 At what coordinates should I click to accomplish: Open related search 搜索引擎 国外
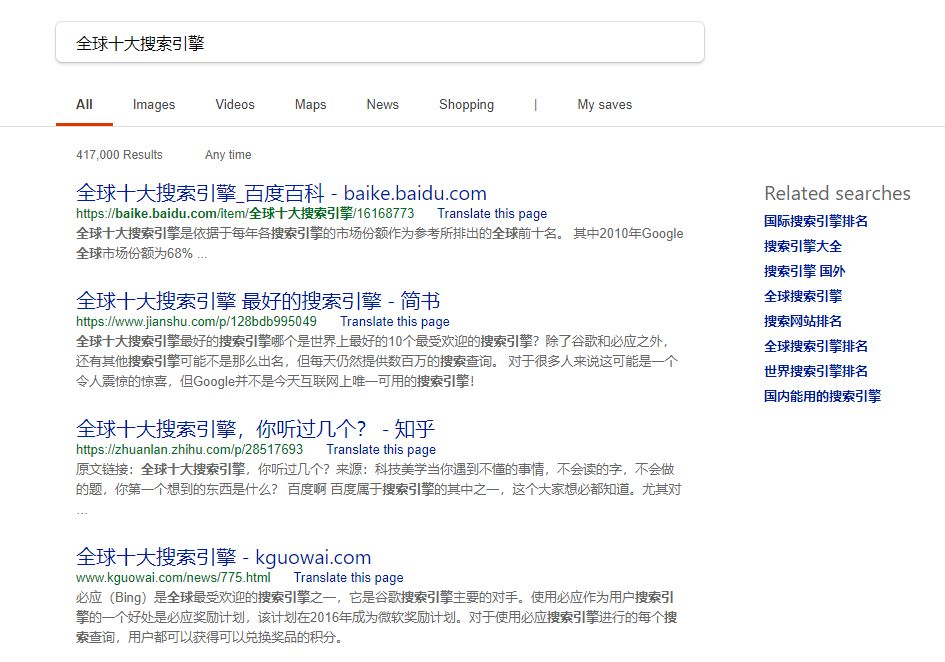(x=805, y=271)
